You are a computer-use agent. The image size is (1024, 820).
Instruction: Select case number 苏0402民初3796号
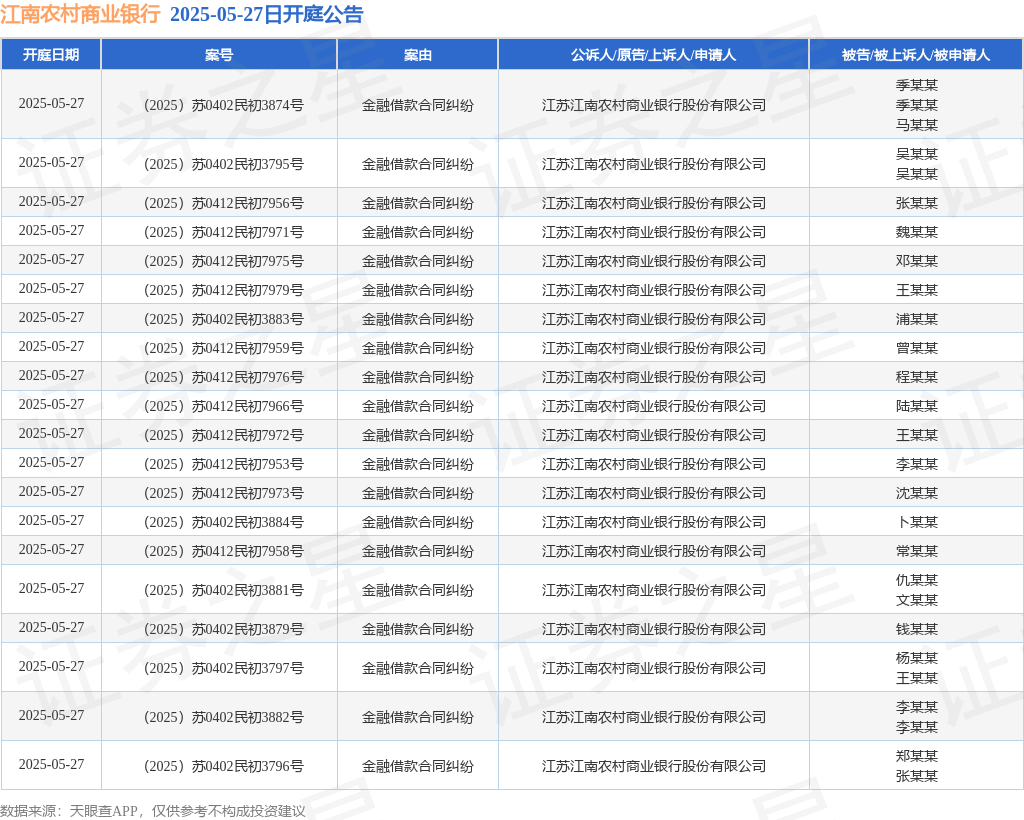click(x=224, y=766)
